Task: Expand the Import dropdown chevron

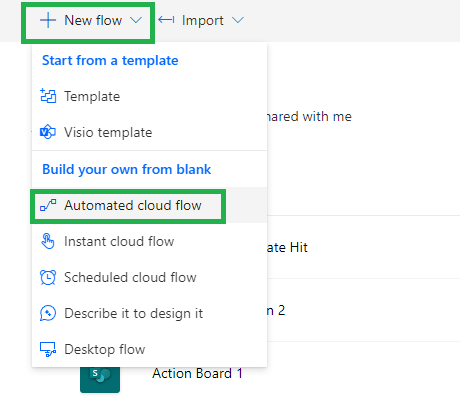Action: (238, 20)
